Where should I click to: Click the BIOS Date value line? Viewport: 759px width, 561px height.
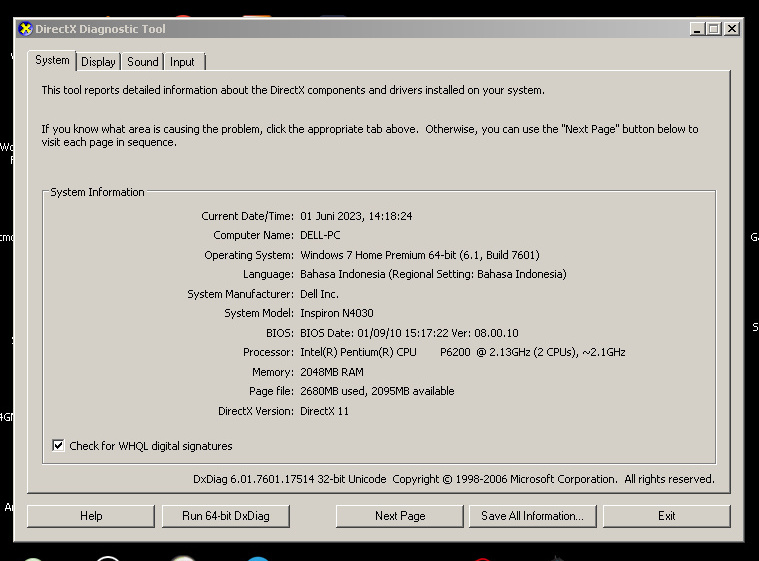(409, 333)
